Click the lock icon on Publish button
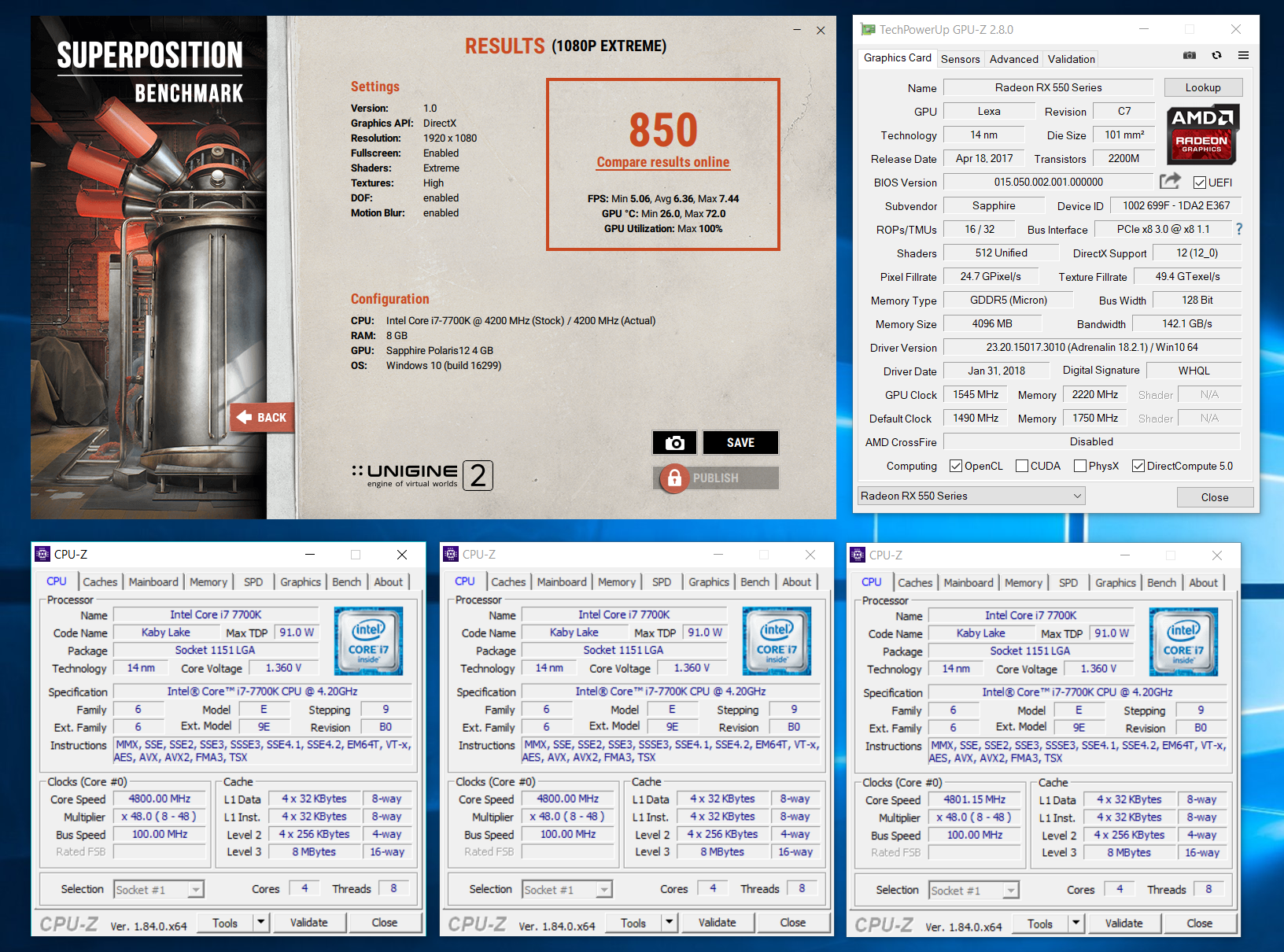 [673, 478]
